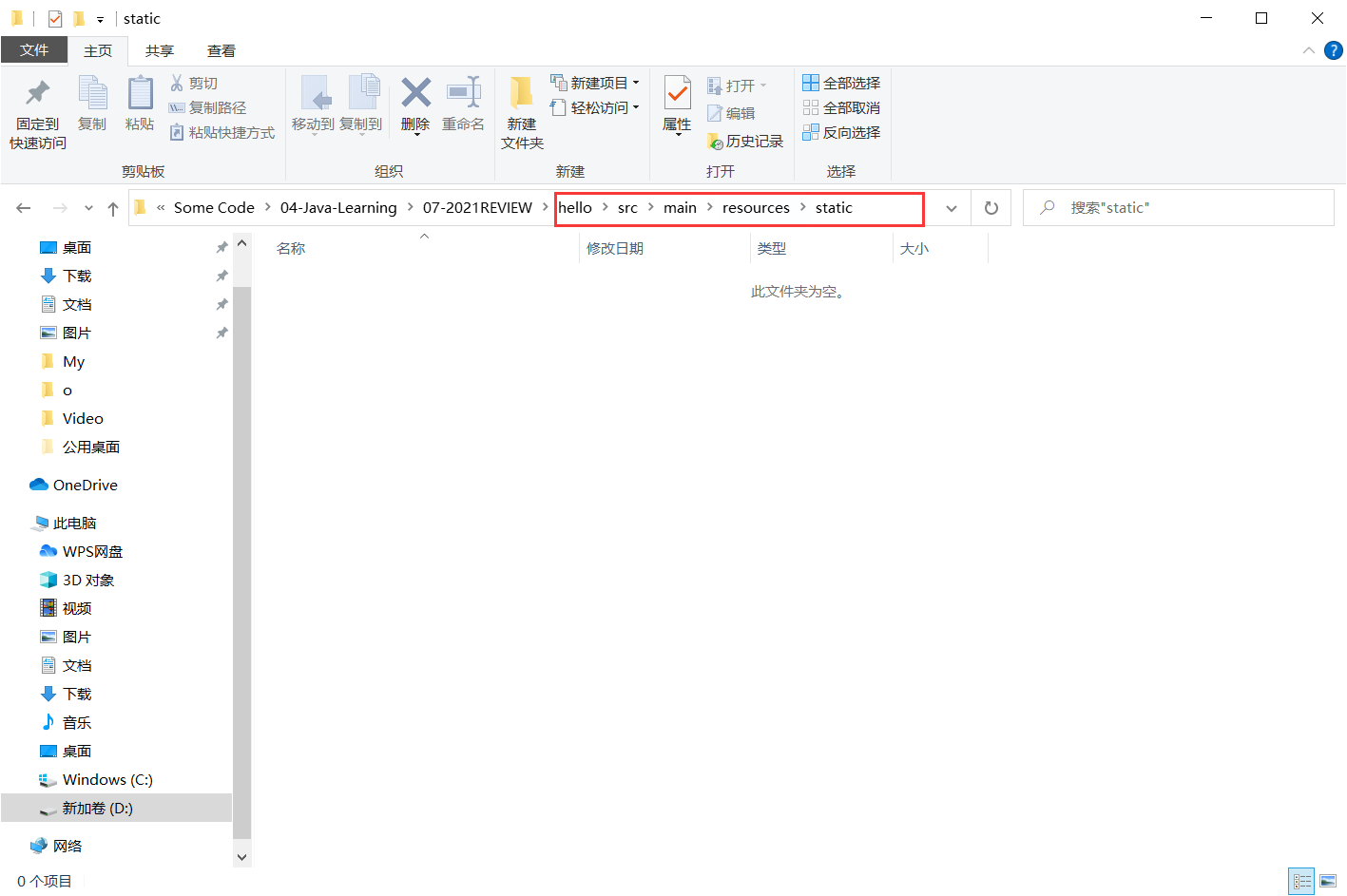Open the recent locations dropdown arrow
The image size is (1347, 896).
(x=88, y=208)
